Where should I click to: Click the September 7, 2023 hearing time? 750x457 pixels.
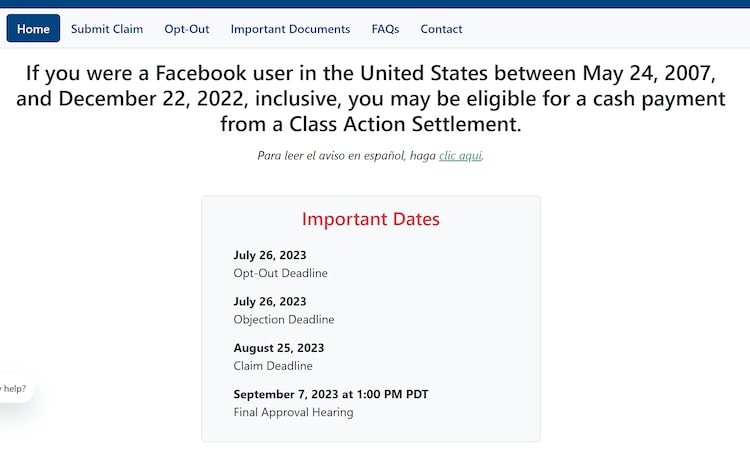pyautogui.click(x=331, y=394)
